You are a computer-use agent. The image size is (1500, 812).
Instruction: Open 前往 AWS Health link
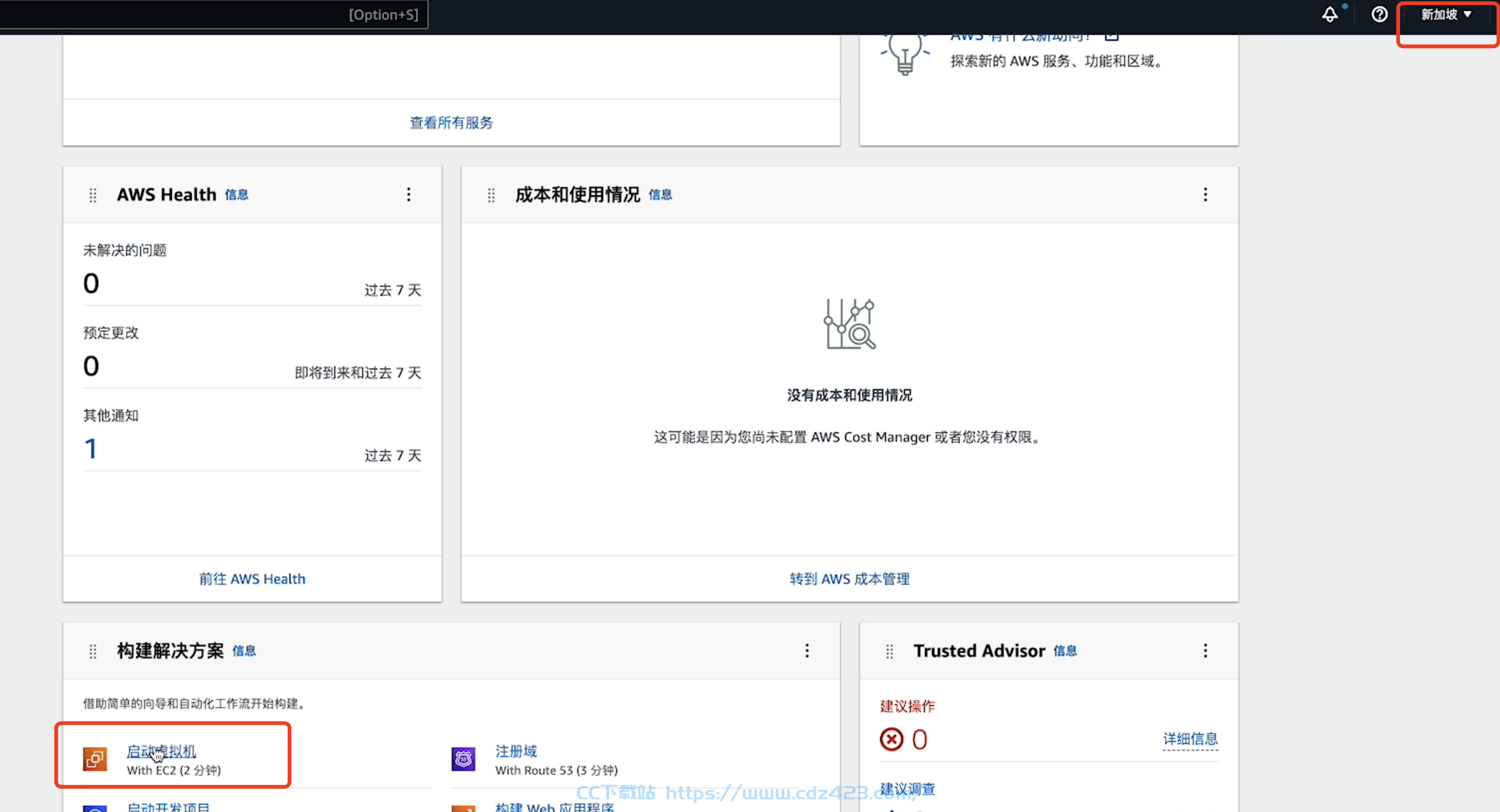pyautogui.click(x=252, y=579)
